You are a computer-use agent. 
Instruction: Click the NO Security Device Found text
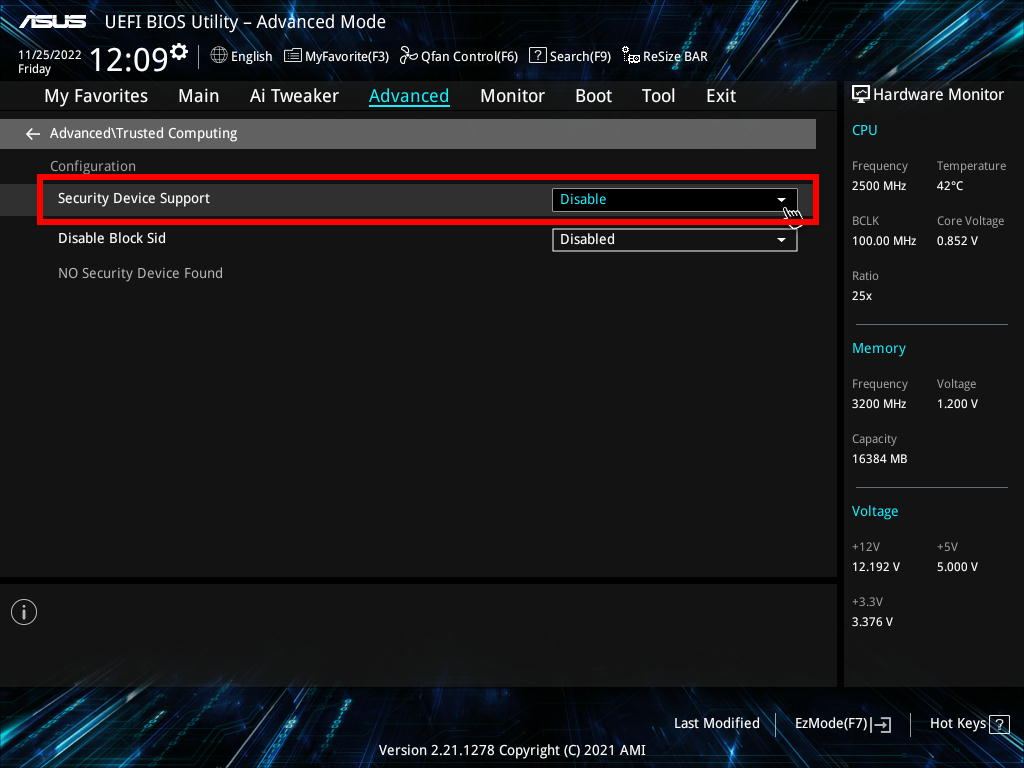140,273
